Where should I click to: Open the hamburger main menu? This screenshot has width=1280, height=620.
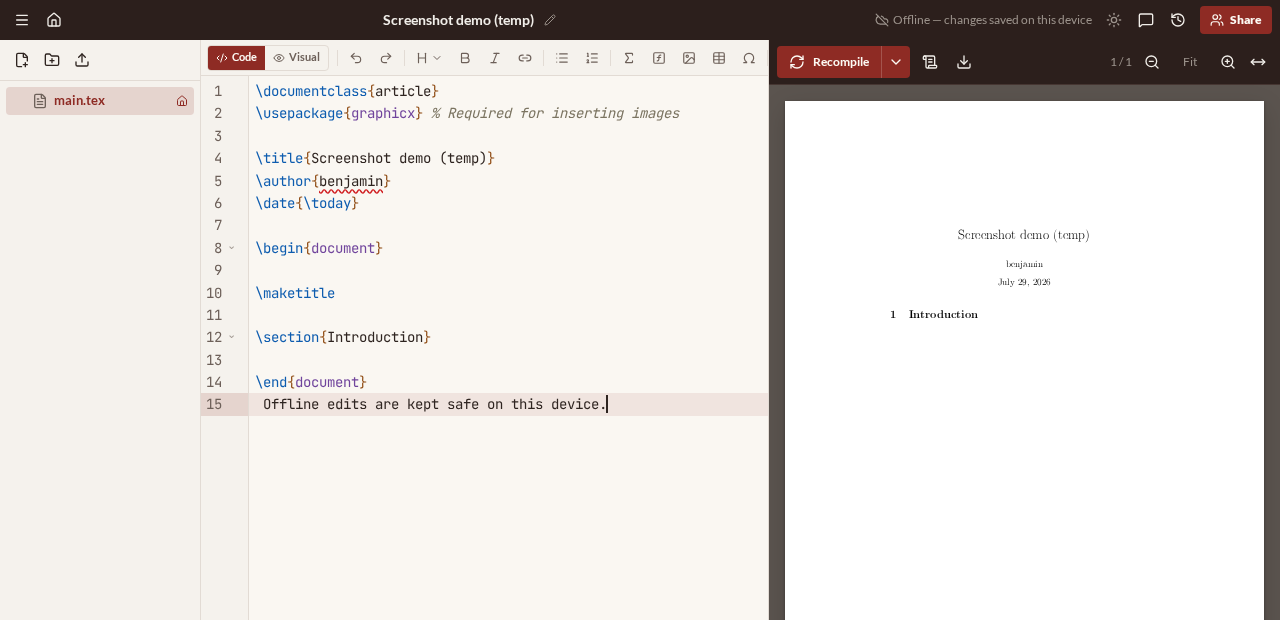(22, 20)
